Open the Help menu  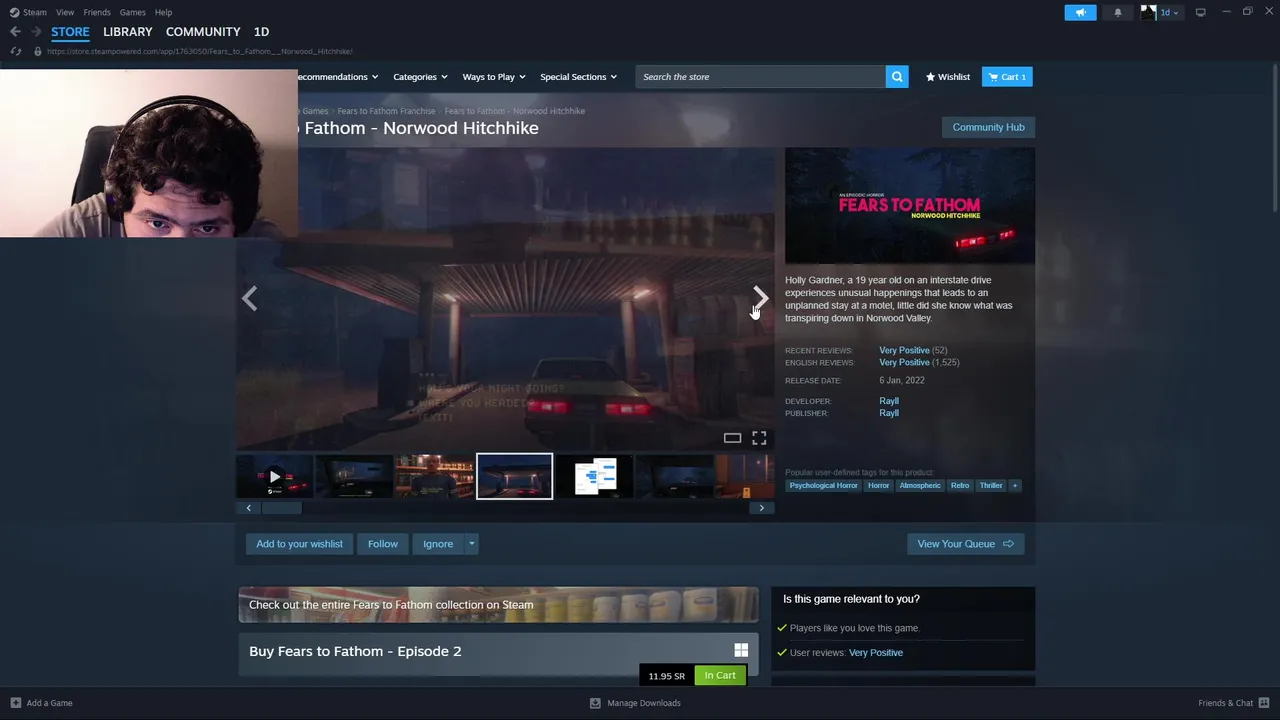pos(163,12)
